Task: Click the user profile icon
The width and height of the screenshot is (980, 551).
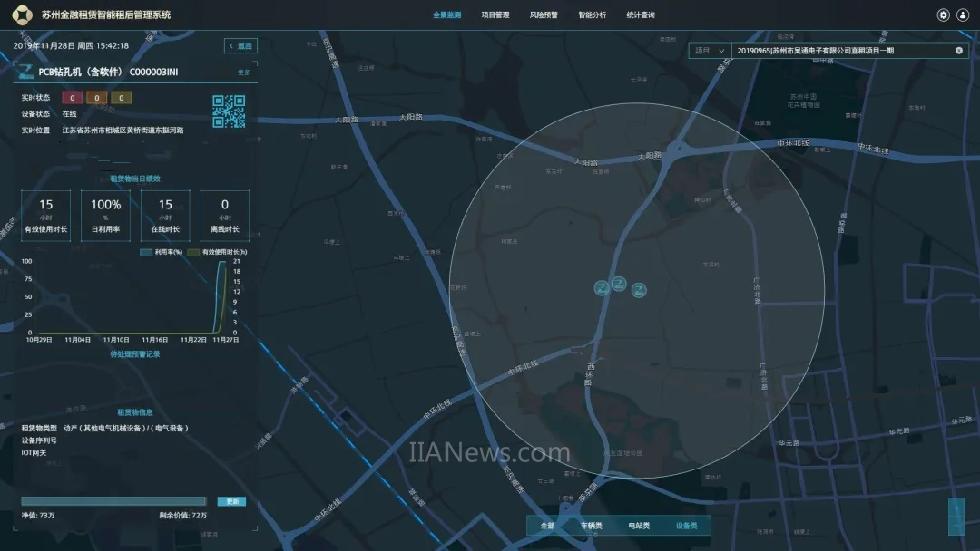Action: pyautogui.click(x=963, y=15)
